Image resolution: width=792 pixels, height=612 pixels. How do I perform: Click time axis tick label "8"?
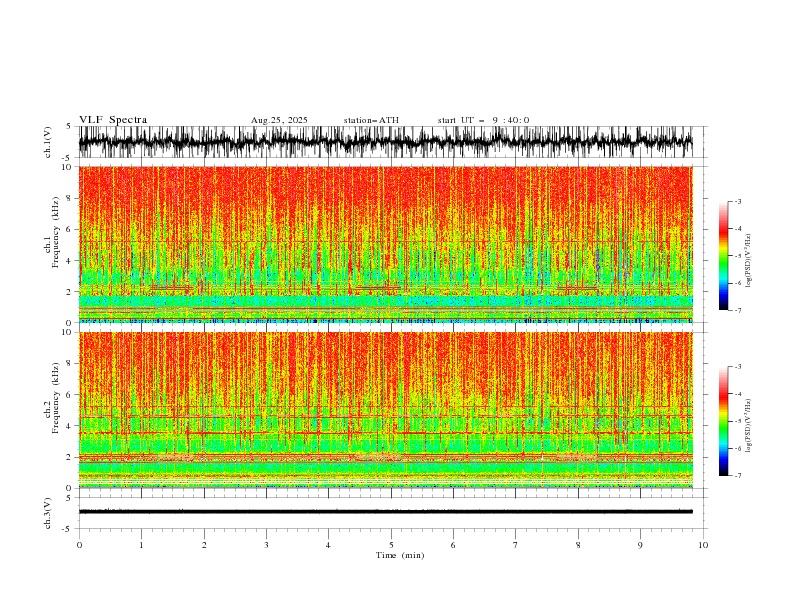[x=578, y=545]
